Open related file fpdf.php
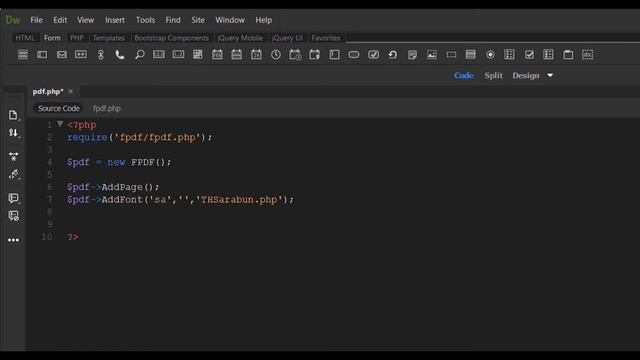The image size is (640, 360). [x=107, y=108]
